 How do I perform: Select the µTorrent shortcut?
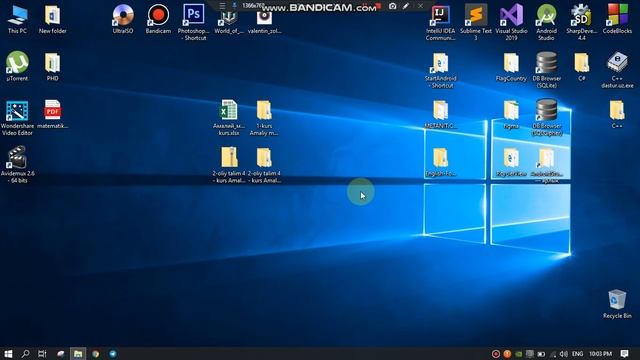[17, 66]
